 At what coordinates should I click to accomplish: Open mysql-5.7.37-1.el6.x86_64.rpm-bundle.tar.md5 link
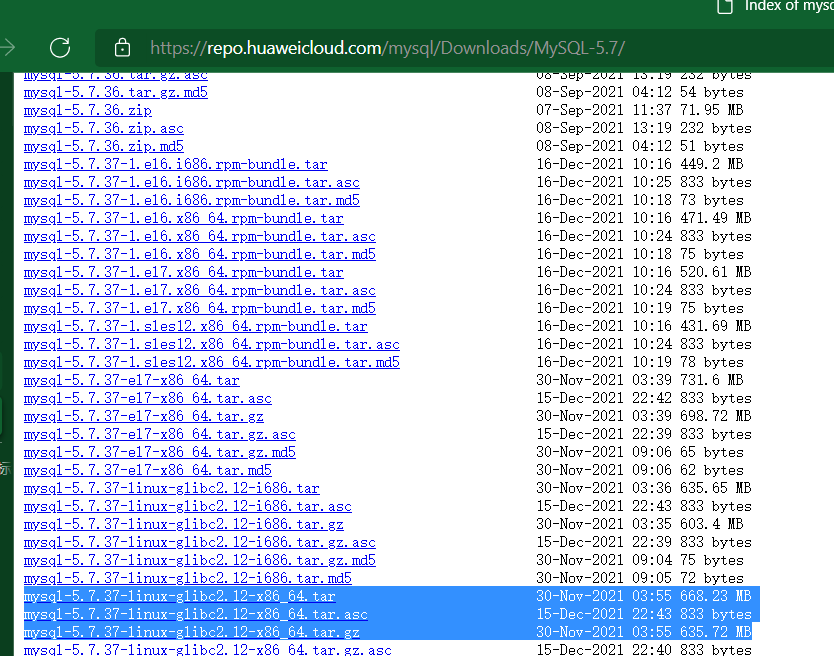tap(199, 254)
